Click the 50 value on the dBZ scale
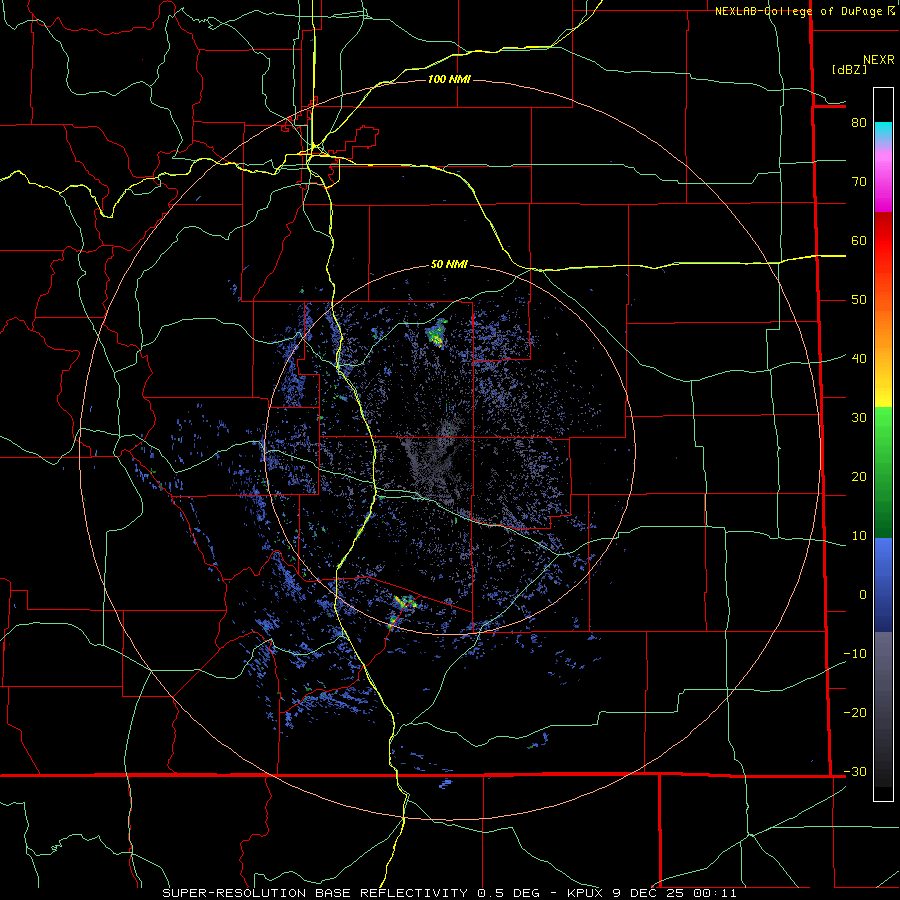This screenshot has width=900, height=900. [x=859, y=300]
